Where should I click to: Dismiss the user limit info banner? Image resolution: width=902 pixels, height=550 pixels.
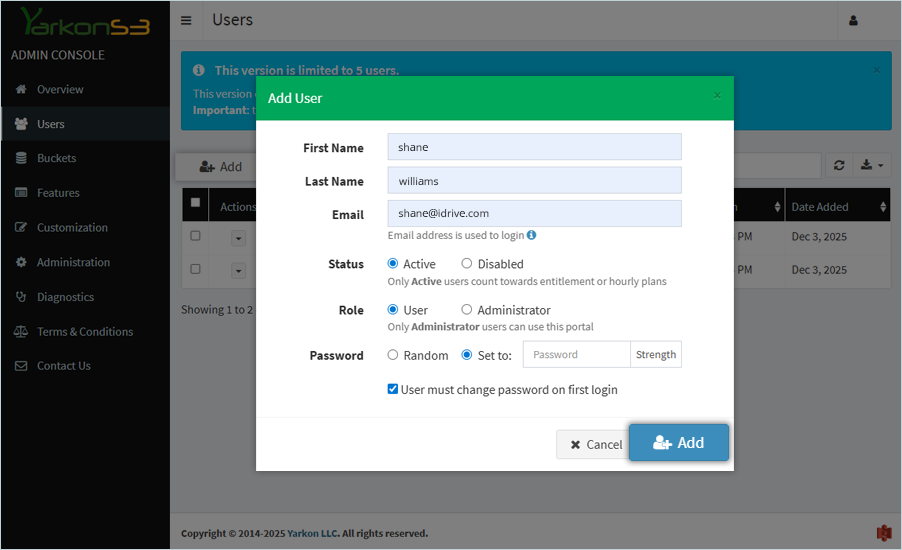click(877, 70)
